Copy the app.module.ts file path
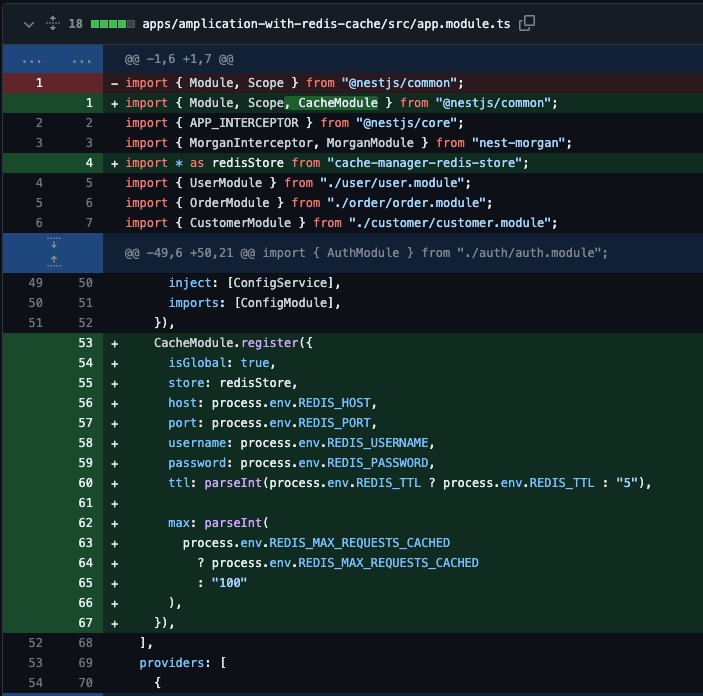Viewport: 703px width, 696px height. (x=527, y=23)
